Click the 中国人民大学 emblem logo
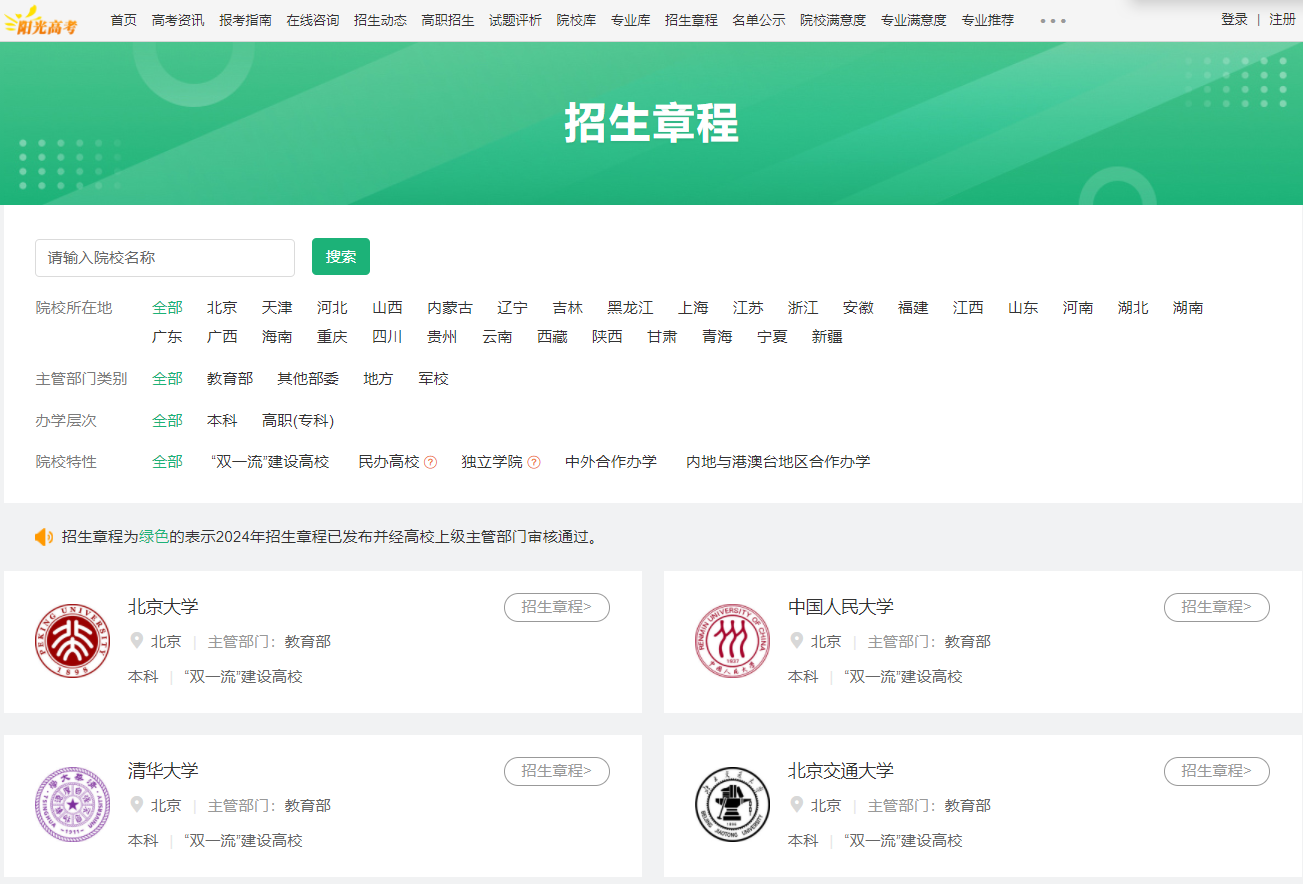The height and width of the screenshot is (884, 1303). 733,641
